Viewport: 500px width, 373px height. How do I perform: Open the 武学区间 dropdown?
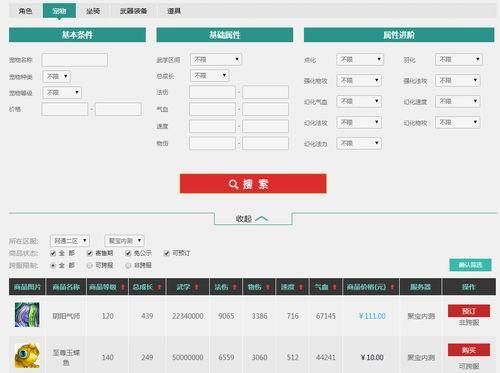(x=216, y=59)
